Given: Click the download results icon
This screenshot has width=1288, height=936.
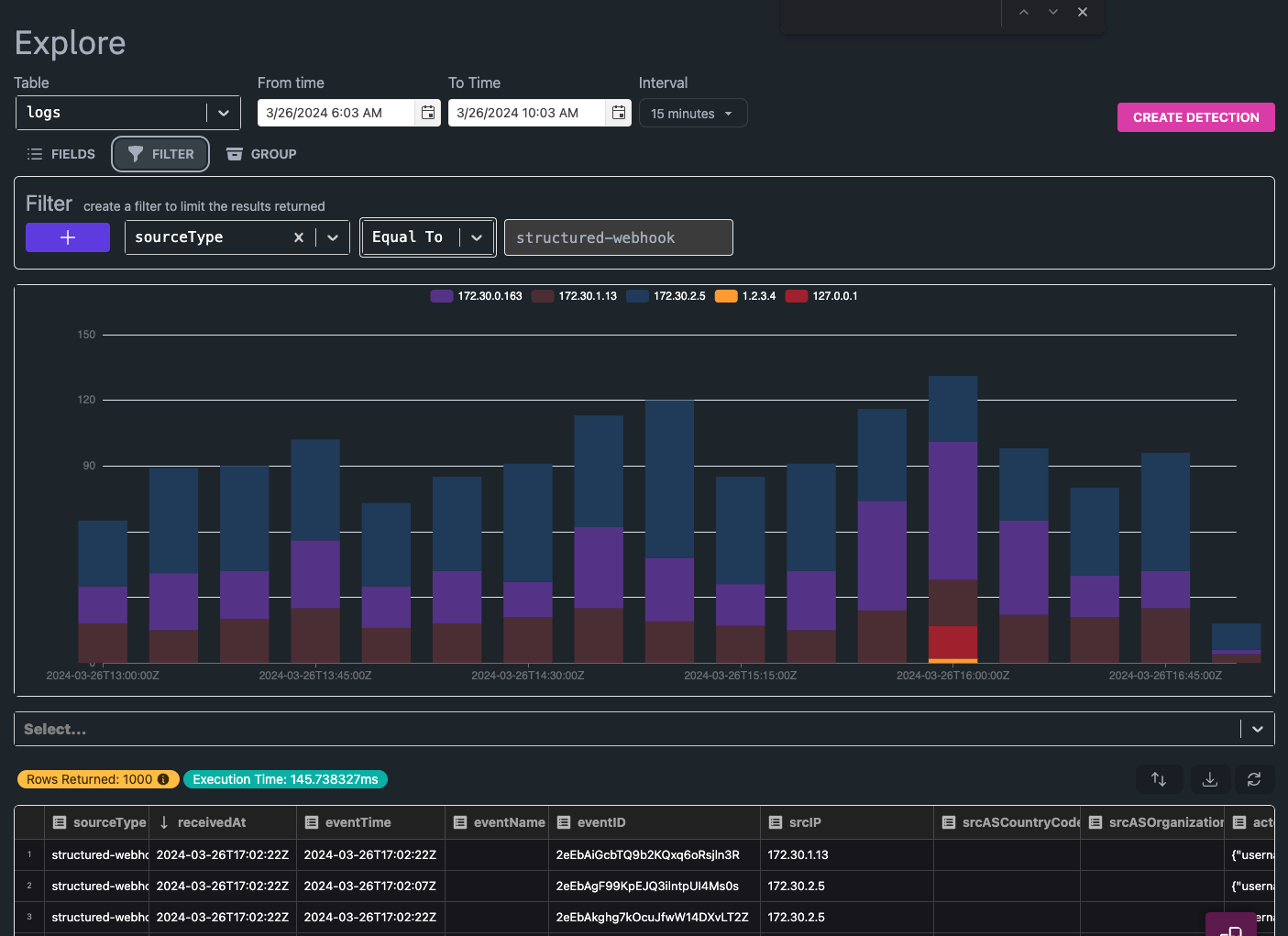Looking at the screenshot, I should coord(1209,779).
